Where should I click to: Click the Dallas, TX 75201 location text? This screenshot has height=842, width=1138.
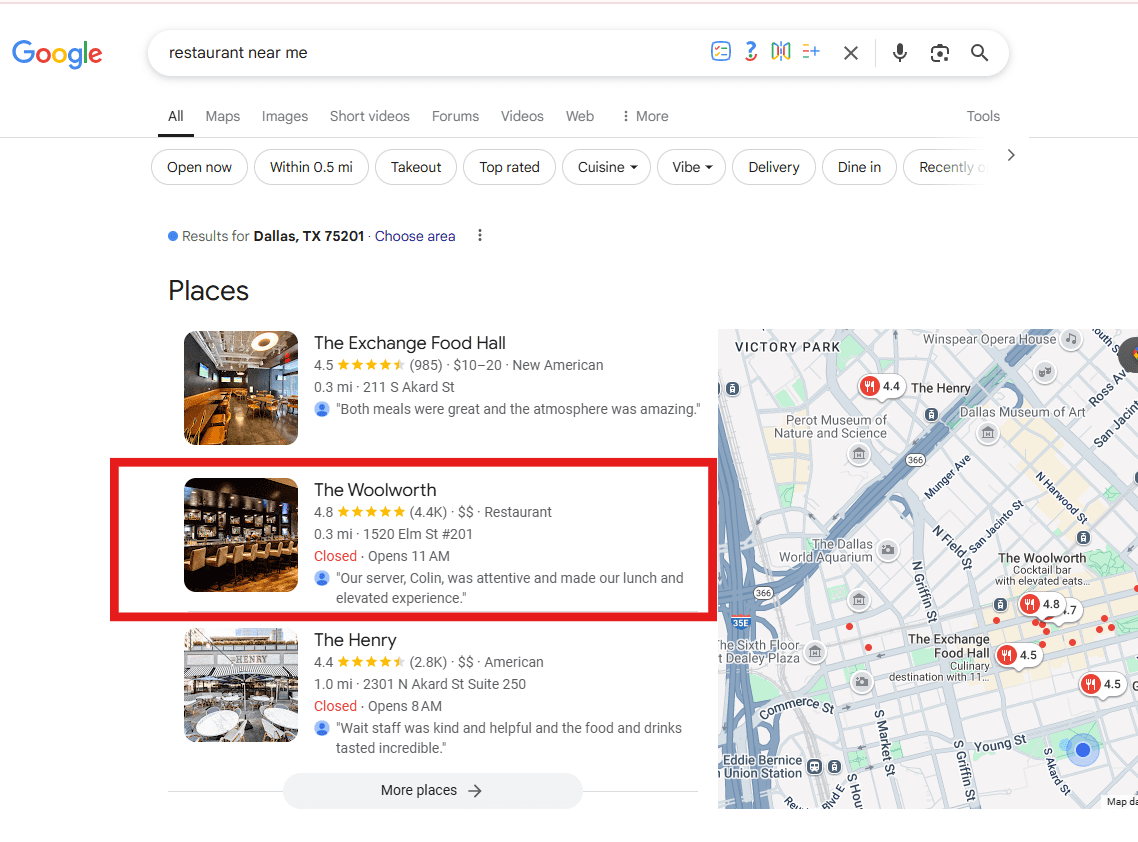308,236
